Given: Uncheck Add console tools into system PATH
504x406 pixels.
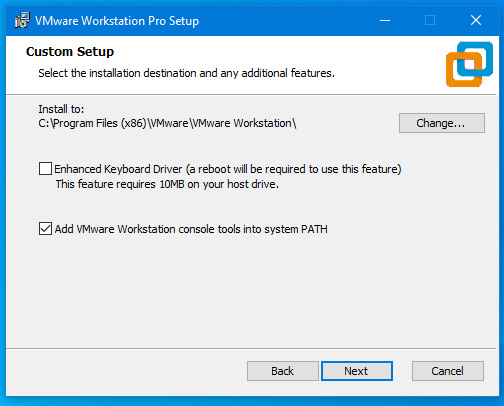Looking at the screenshot, I should (45, 229).
